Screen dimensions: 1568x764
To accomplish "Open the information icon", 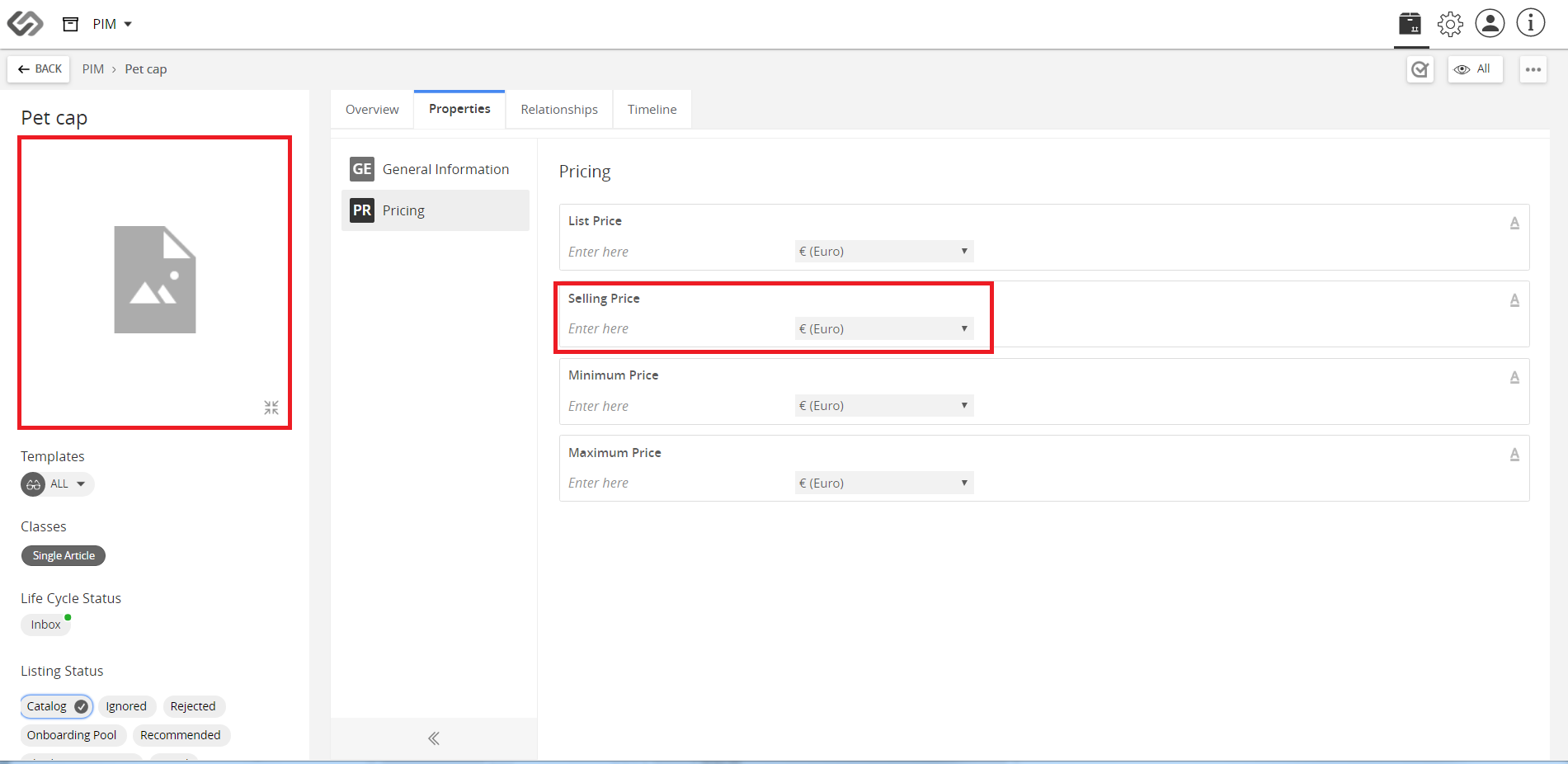I will pos(1531,23).
